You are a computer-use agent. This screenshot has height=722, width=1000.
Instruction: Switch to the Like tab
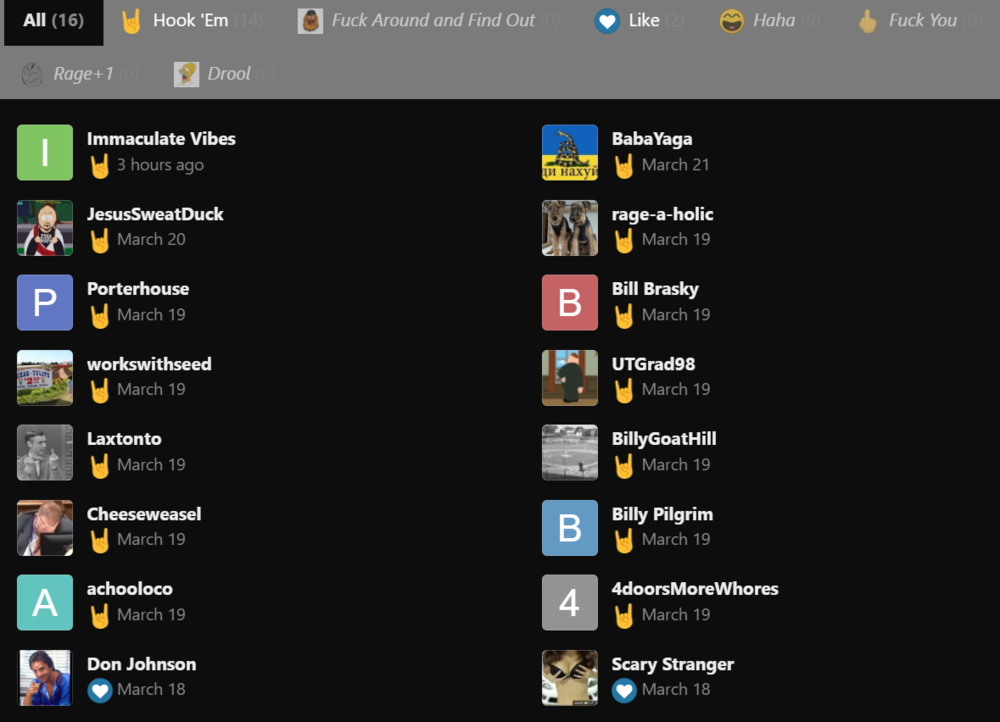tap(638, 20)
